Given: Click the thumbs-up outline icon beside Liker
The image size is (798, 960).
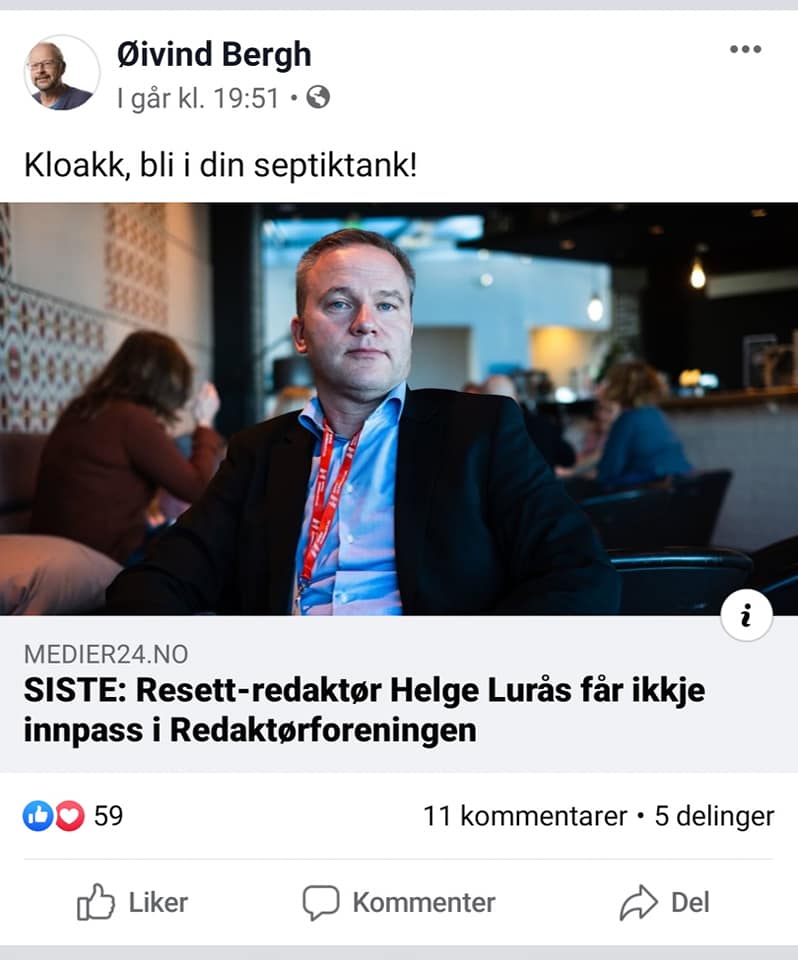Looking at the screenshot, I should pos(96,902).
